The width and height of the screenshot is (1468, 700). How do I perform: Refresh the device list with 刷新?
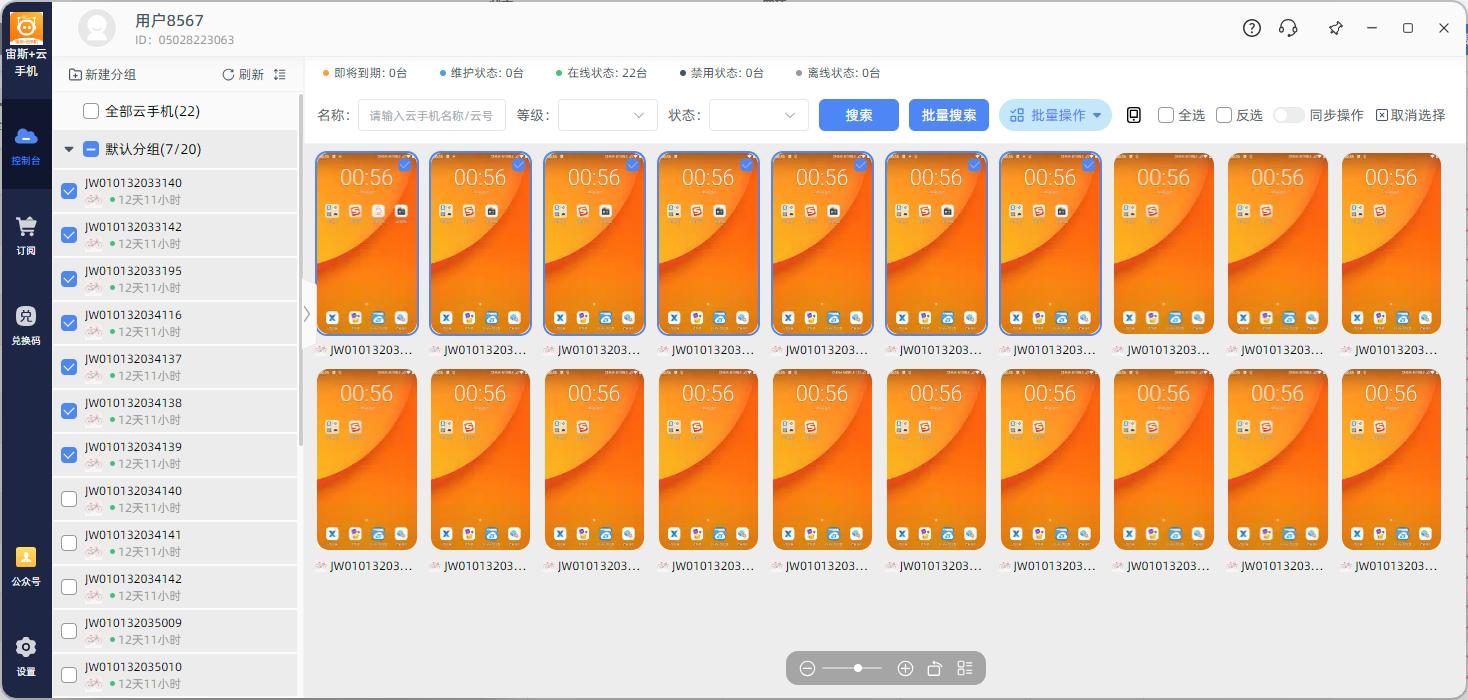tap(243, 75)
